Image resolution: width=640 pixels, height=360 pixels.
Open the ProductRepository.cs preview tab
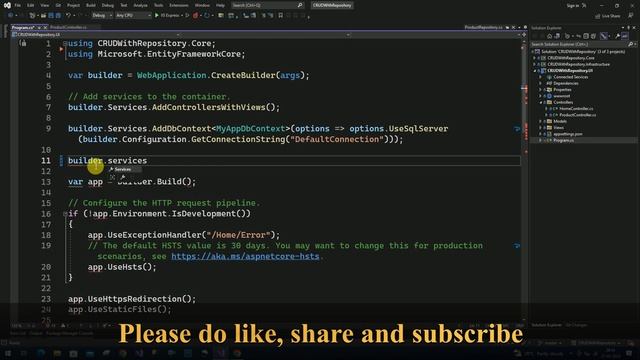click(x=484, y=27)
